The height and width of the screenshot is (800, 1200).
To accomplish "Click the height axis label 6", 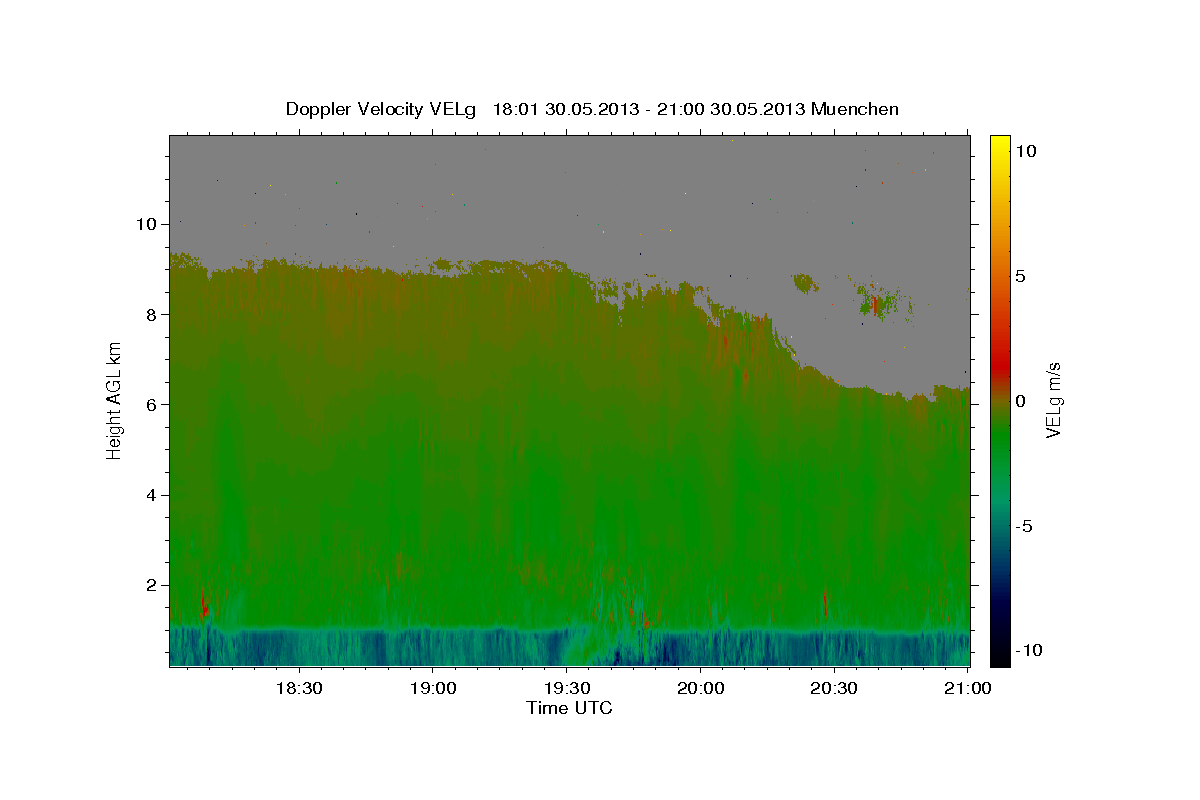I will (152, 404).
